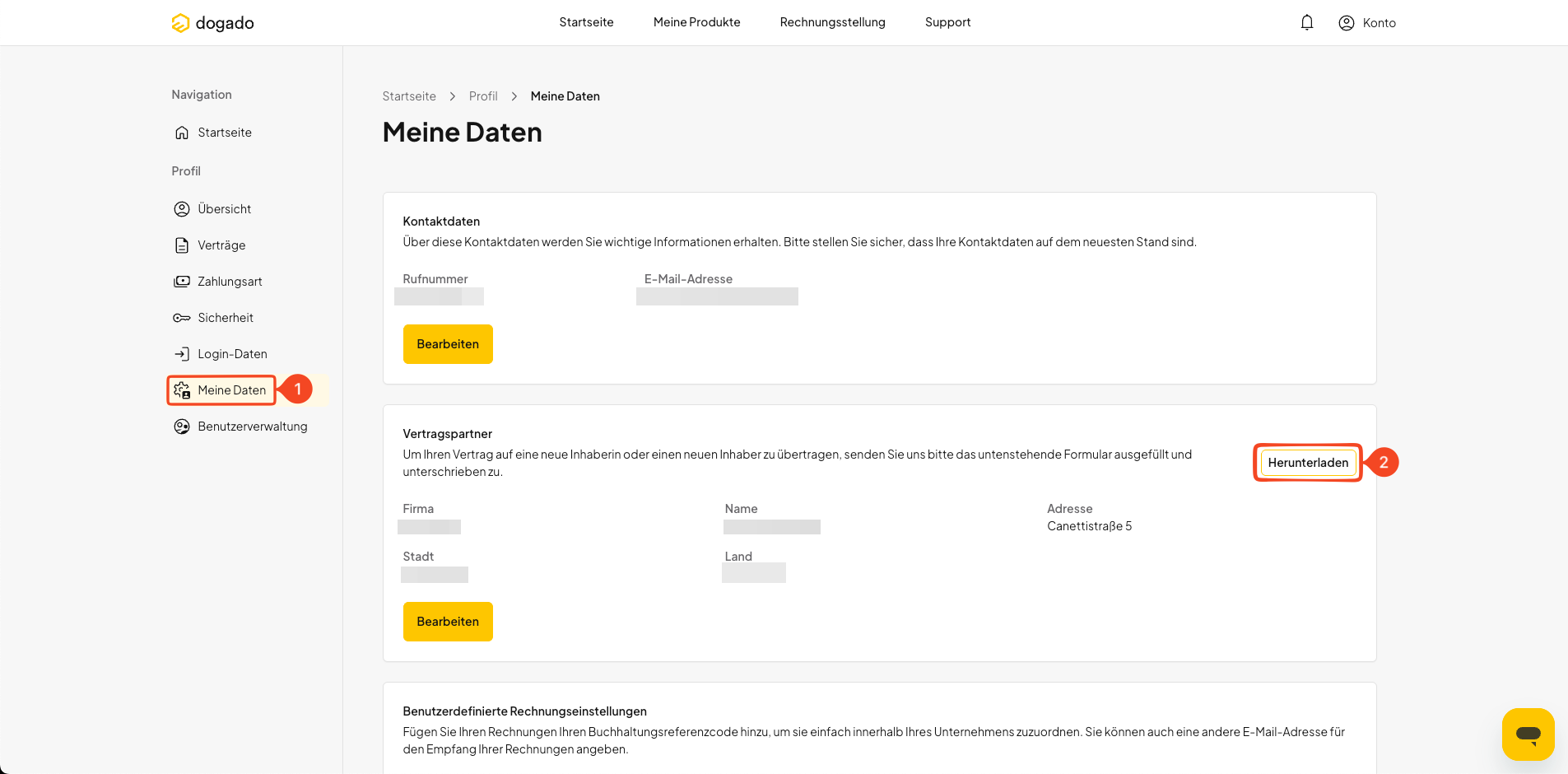Click the Benutzerdefinierte Rechnungseinstellungen heading

525,711
